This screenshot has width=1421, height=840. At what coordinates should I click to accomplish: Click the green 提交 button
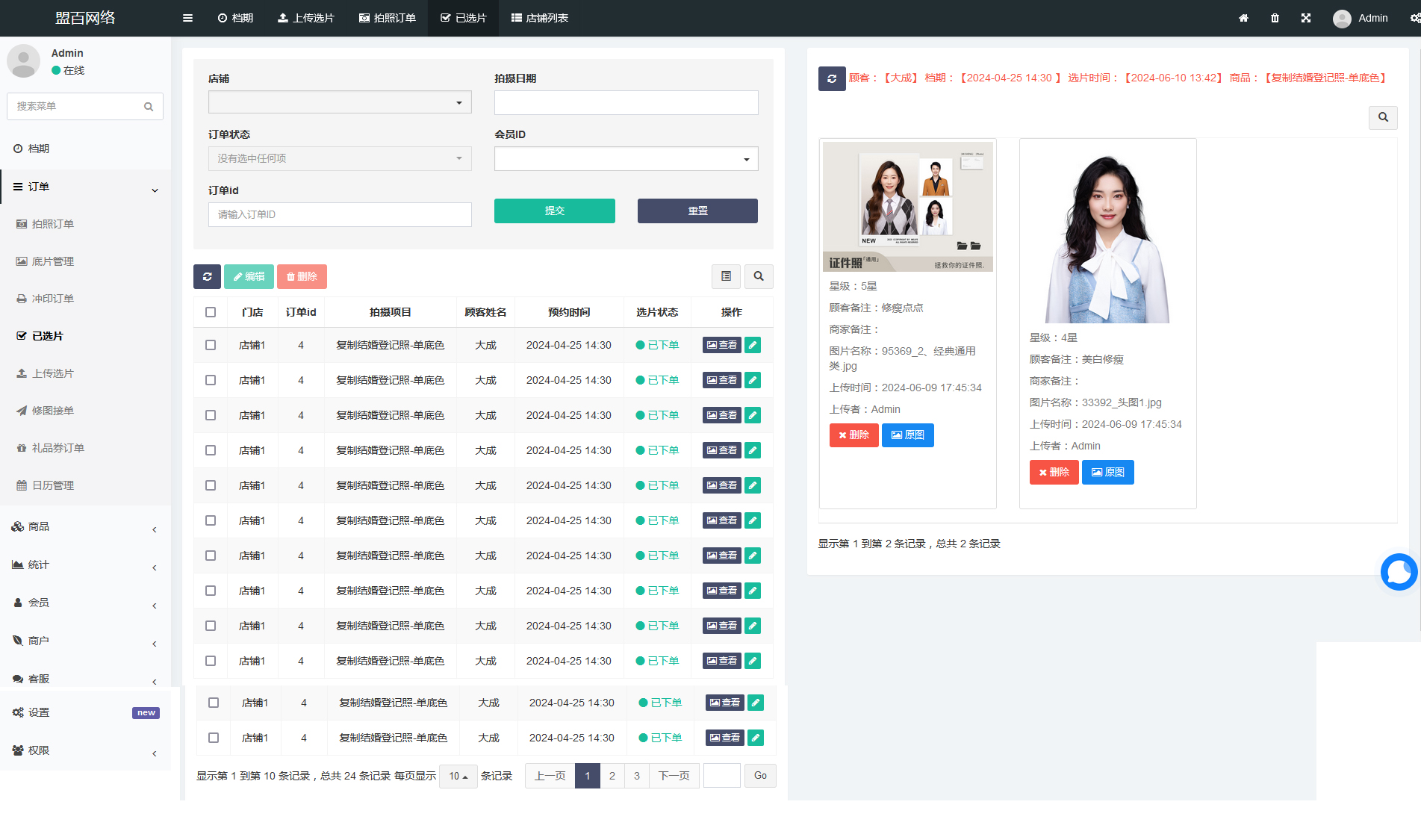[x=554, y=211]
